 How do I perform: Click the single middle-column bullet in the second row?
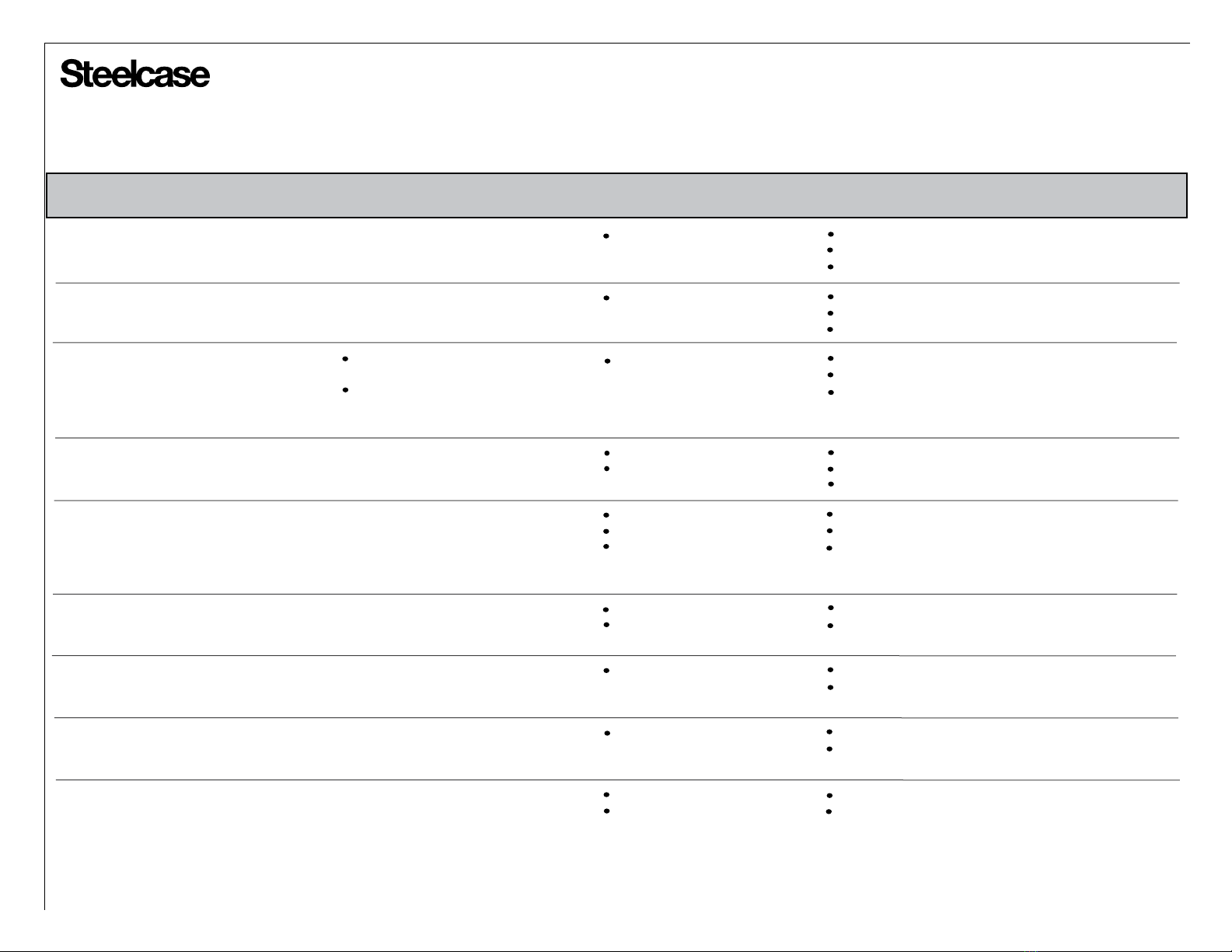[x=606, y=298]
